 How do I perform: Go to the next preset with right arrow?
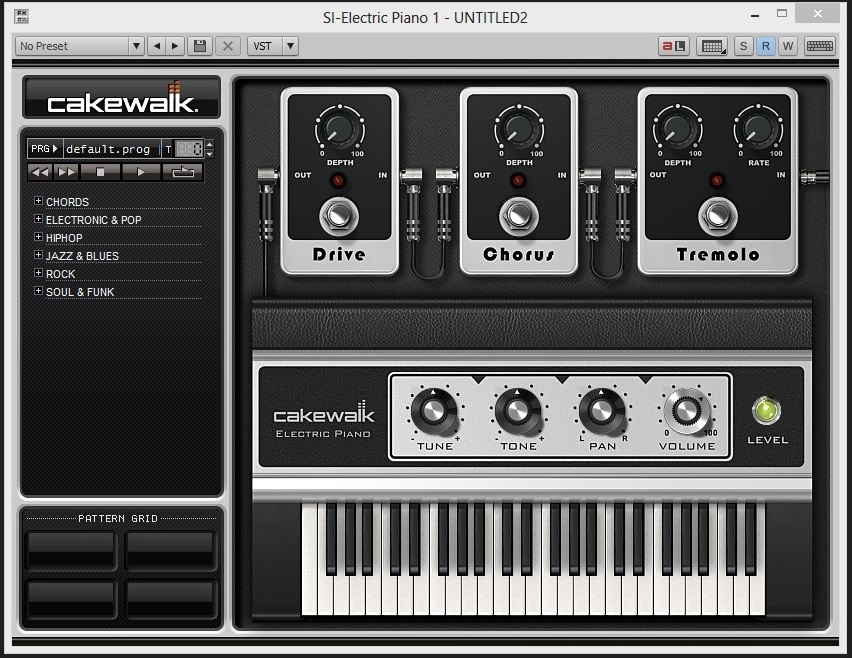tap(175, 46)
